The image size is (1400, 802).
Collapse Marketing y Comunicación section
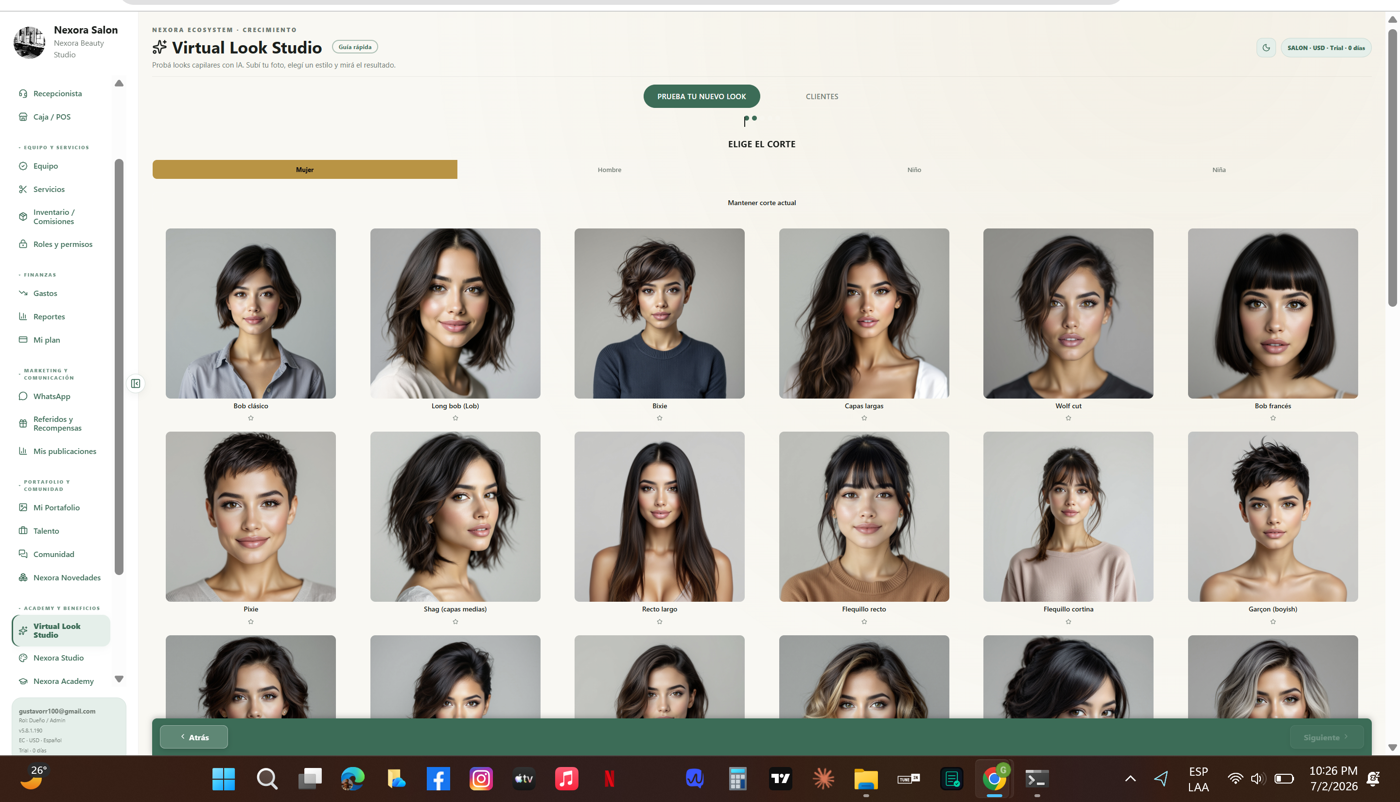(47, 374)
